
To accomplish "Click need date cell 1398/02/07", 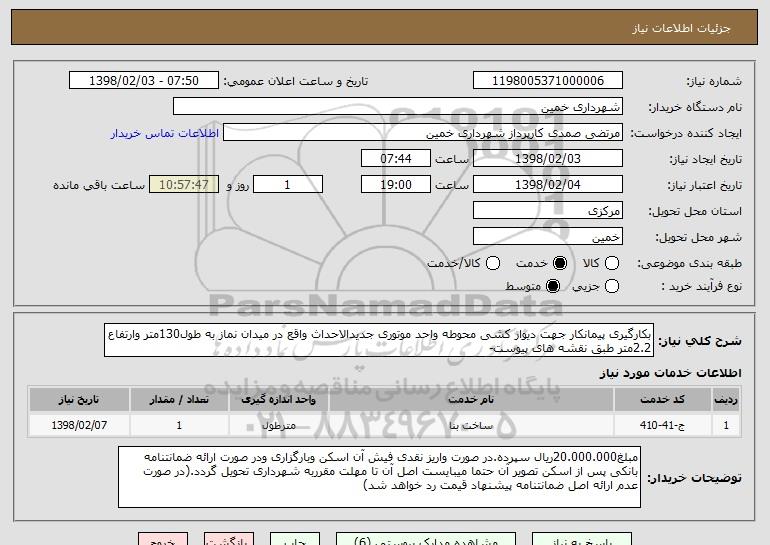I will [79, 425].
